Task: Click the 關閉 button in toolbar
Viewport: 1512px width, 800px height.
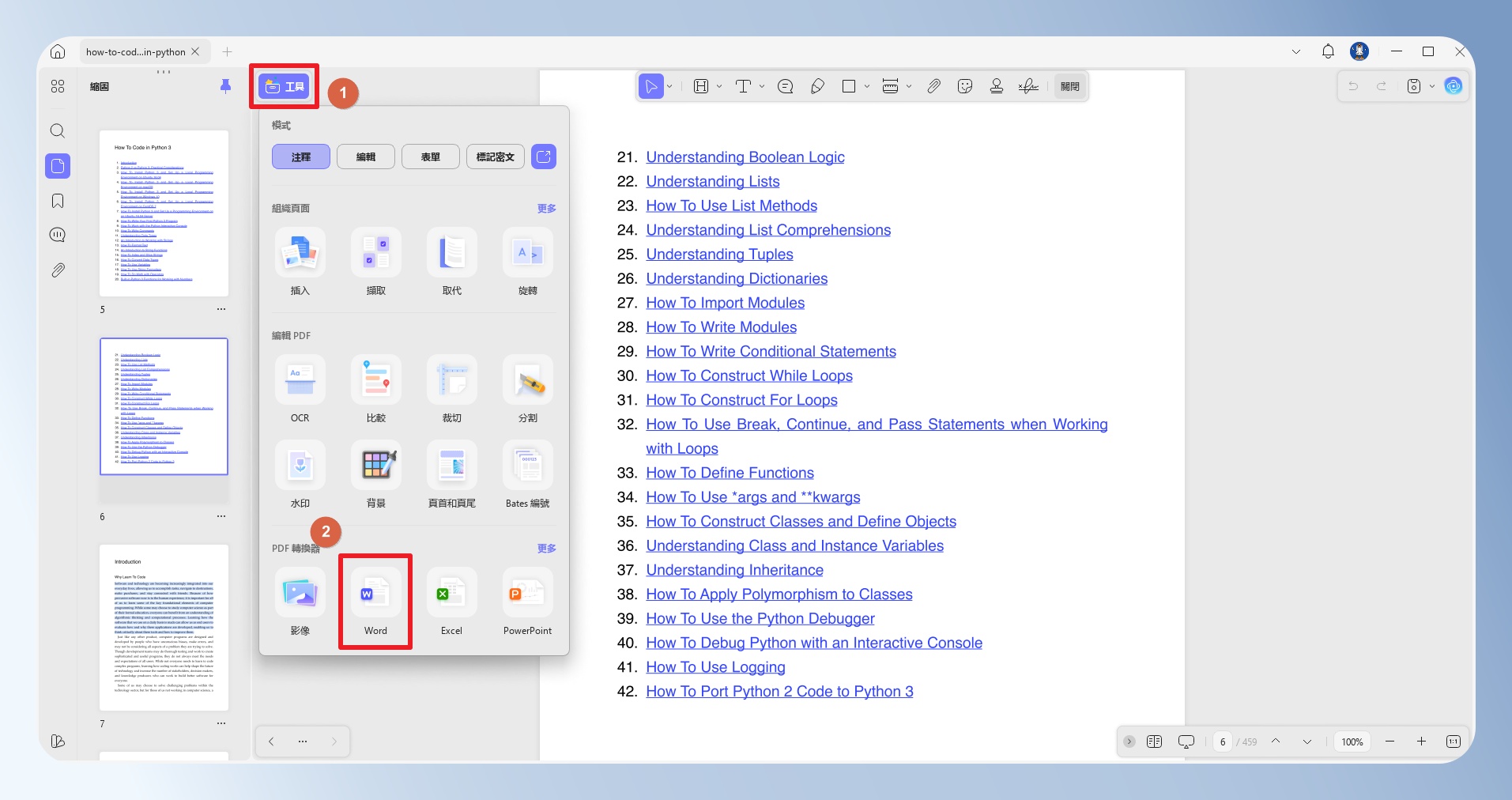Action: pyautogui.click(x=1070, y=86)
